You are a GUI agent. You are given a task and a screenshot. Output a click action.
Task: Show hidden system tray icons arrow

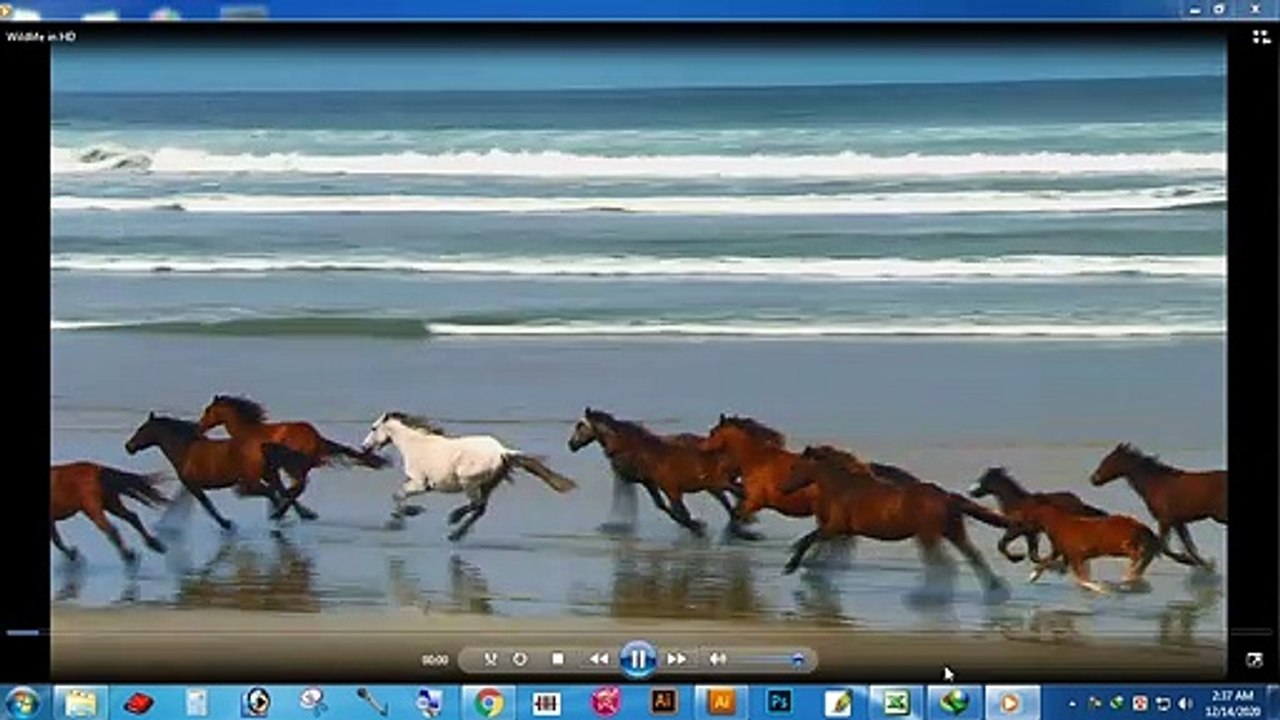tap(1073, 703)
